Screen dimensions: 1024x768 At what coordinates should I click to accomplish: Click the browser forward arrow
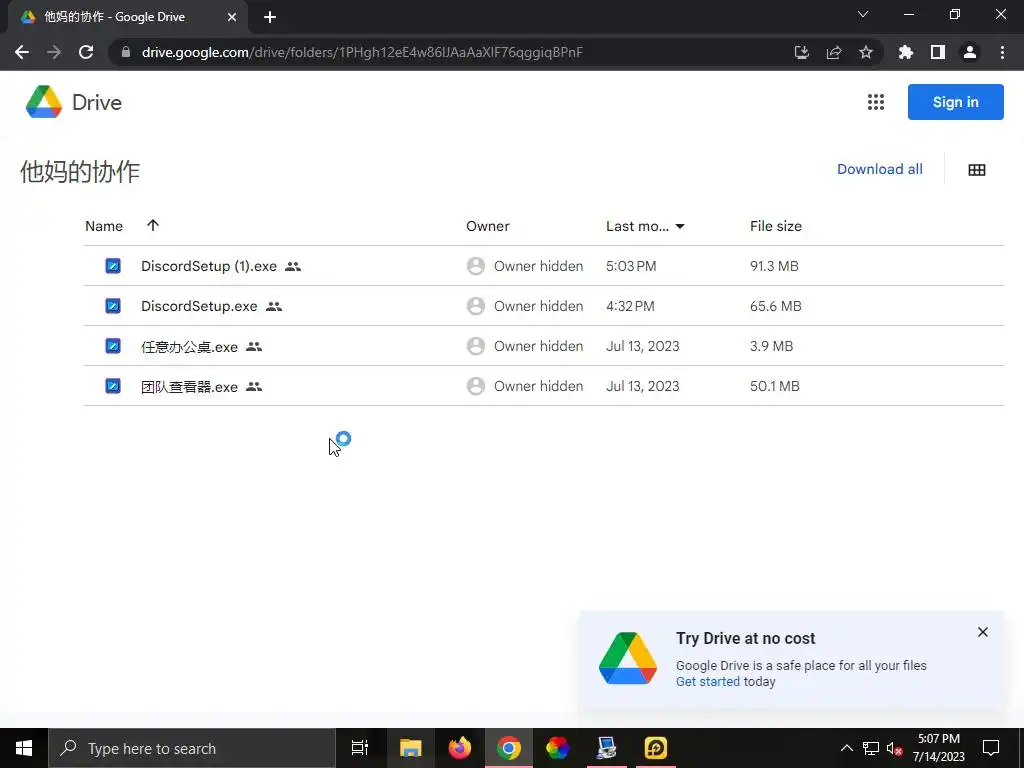[x=54, y=52]
